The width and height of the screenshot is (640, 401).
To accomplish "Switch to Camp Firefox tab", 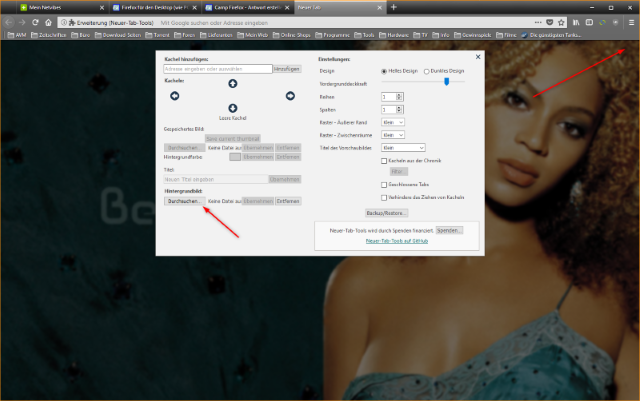I will pyautogui.click(x=247, y=7).
